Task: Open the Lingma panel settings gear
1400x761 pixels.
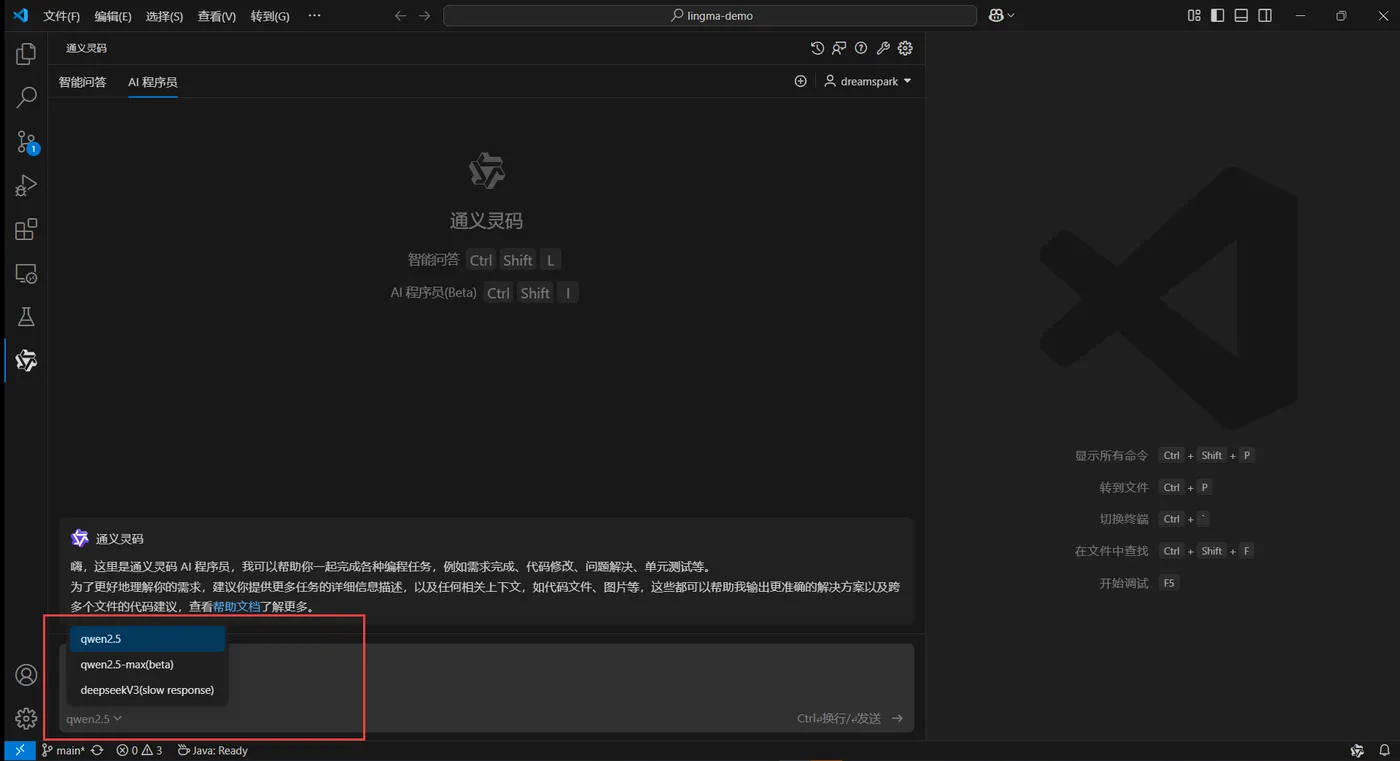Action: click(905, 48)
